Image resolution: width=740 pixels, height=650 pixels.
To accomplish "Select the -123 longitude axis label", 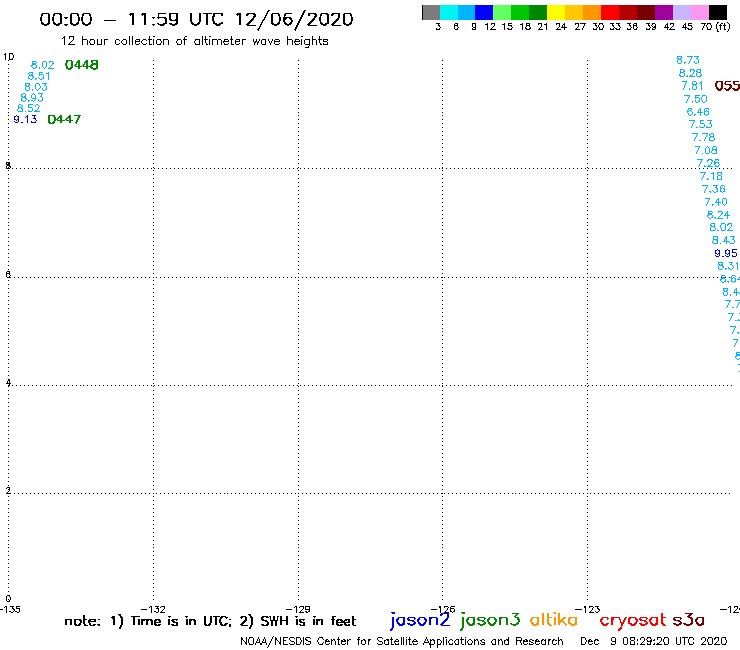I will pos(588,609).
